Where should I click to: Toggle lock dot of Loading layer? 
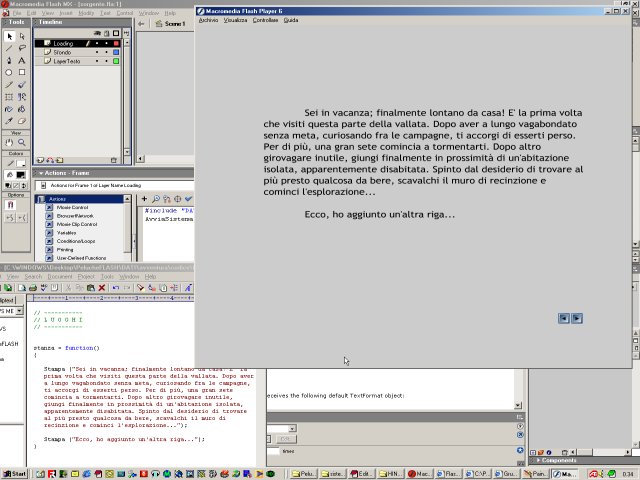pyautogui.click(x=107, y=43)
